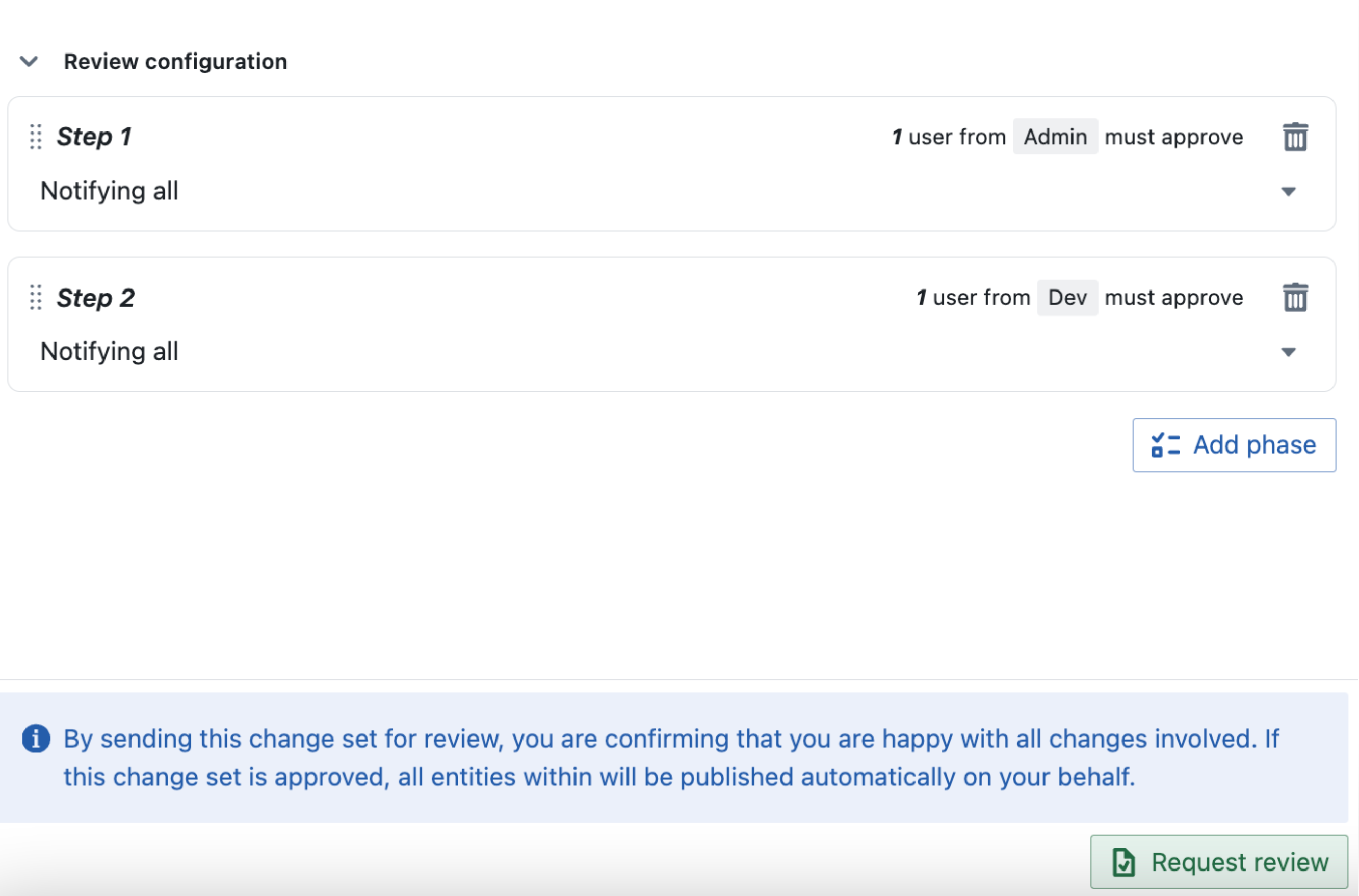Click '1 user from' text in Step 2
The image size is (1359, 896).
(973, 297)
